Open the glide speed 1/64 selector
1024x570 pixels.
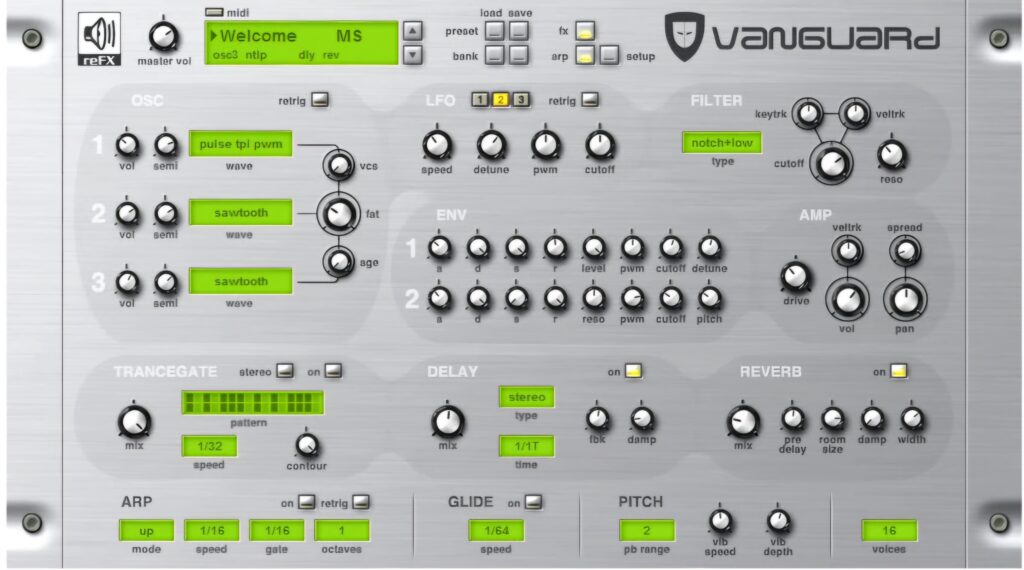coord(496,530)
